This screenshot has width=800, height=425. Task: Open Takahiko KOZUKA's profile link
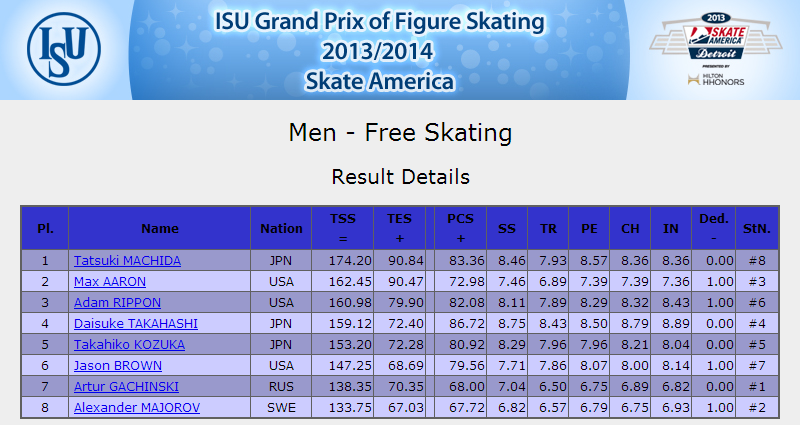[129, 344]
